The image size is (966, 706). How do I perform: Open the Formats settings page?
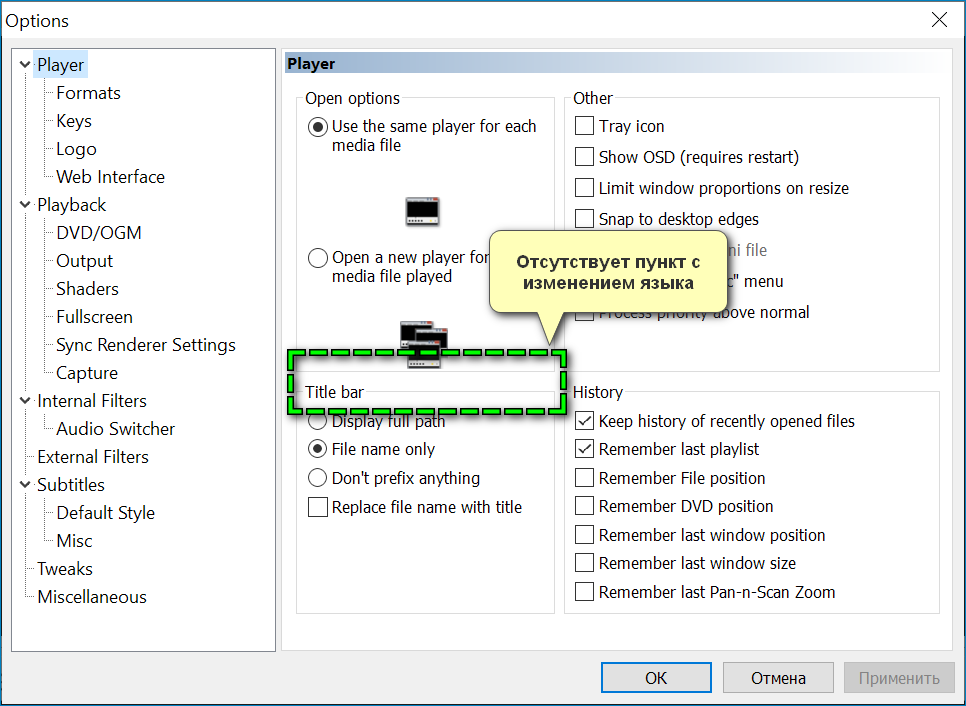coord(88,93)
